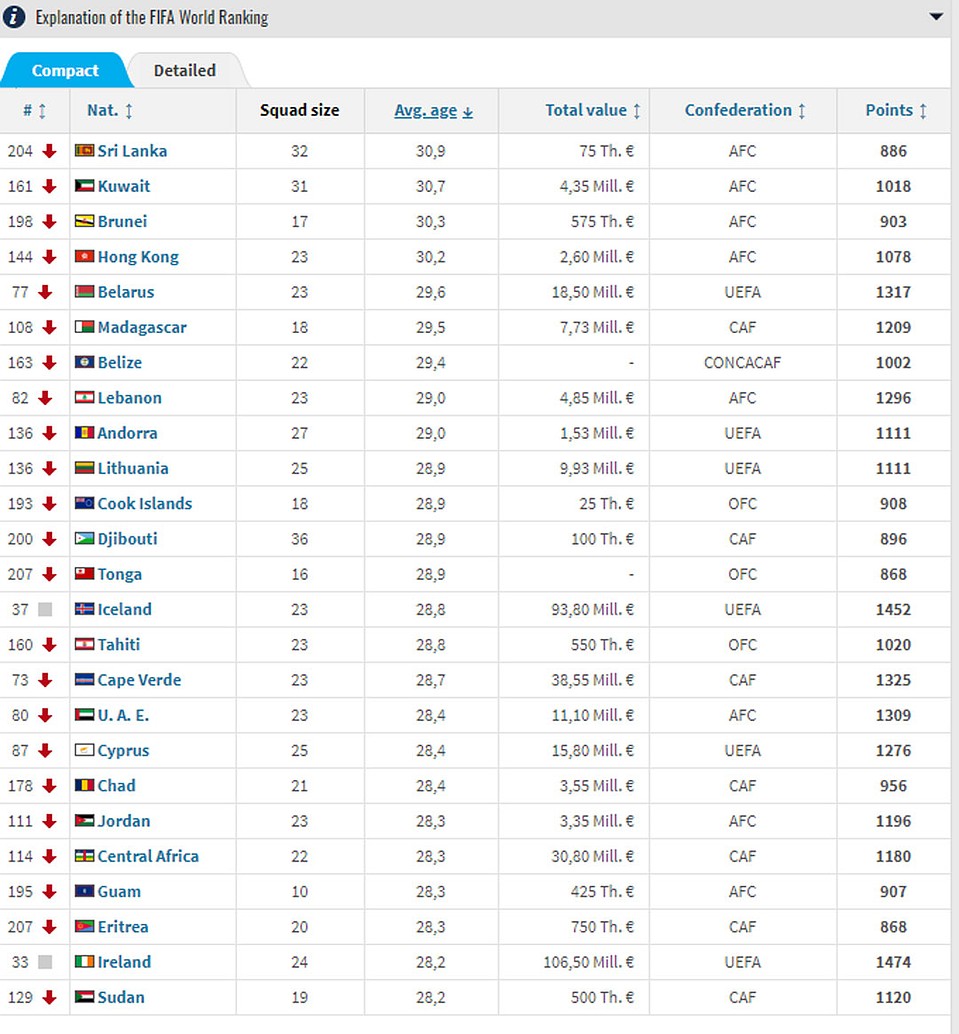Screen dimensions: 959x1034
Task: Go to Andorra team page
Action: [127, 433]
